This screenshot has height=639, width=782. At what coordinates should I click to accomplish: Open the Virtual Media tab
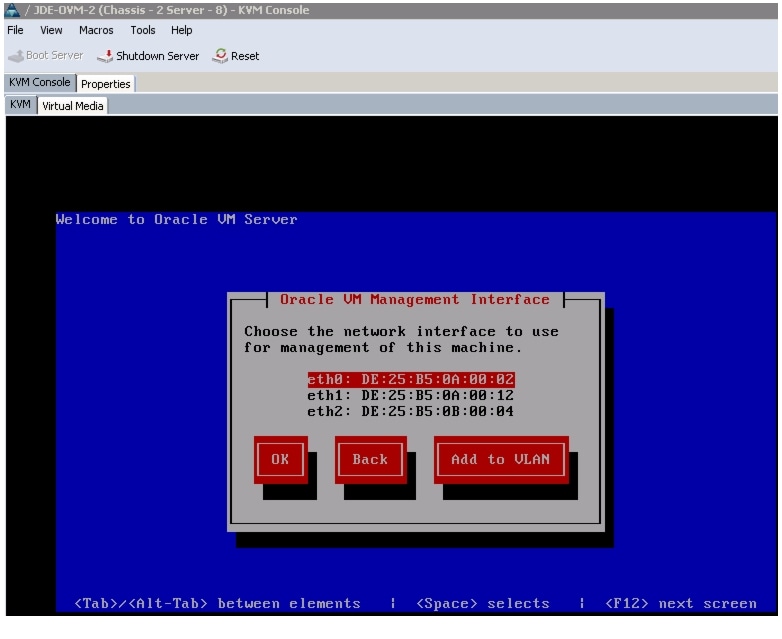click(x=73, y=106)
